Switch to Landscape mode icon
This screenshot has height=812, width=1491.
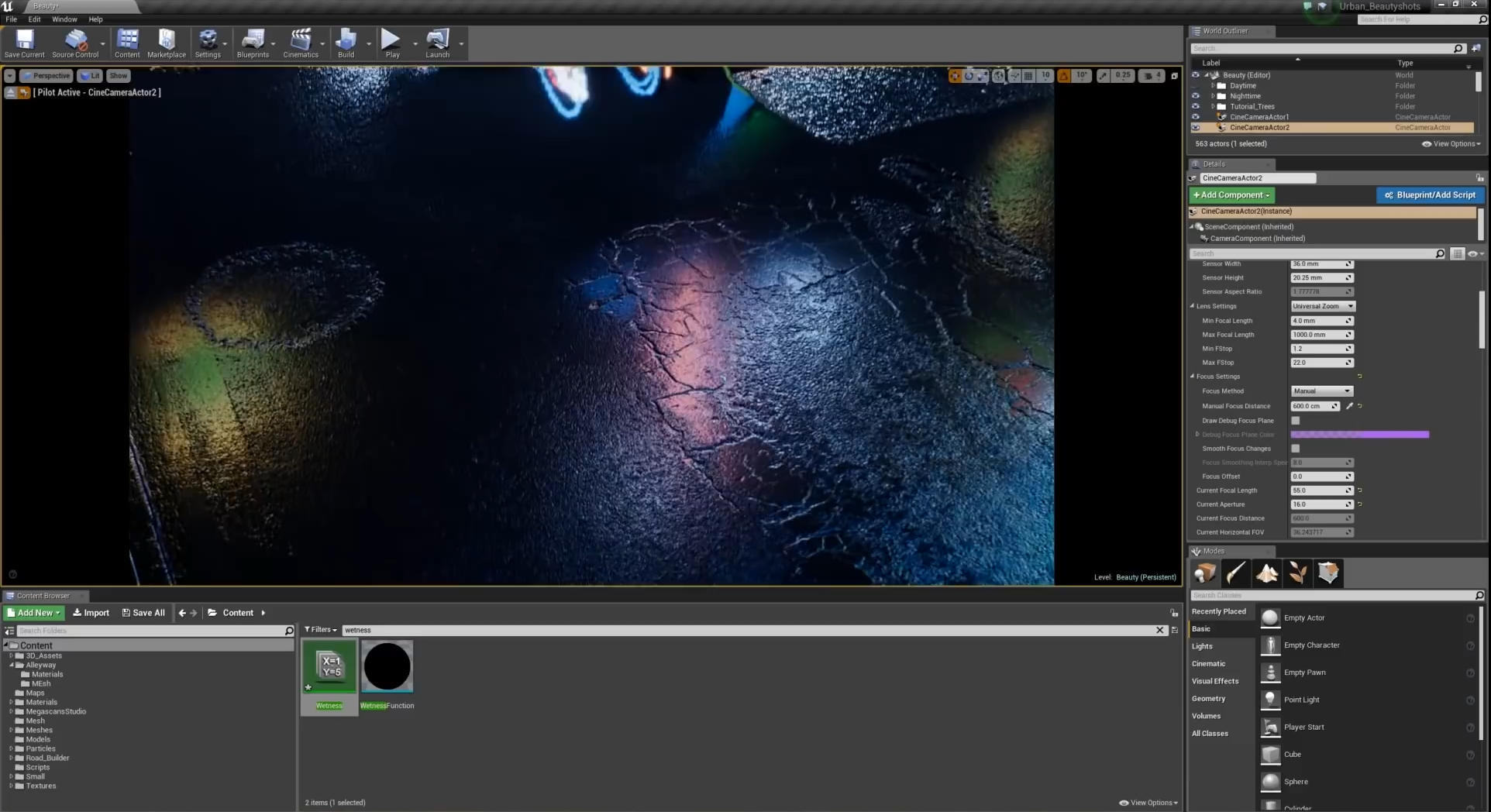point(1267,573)
